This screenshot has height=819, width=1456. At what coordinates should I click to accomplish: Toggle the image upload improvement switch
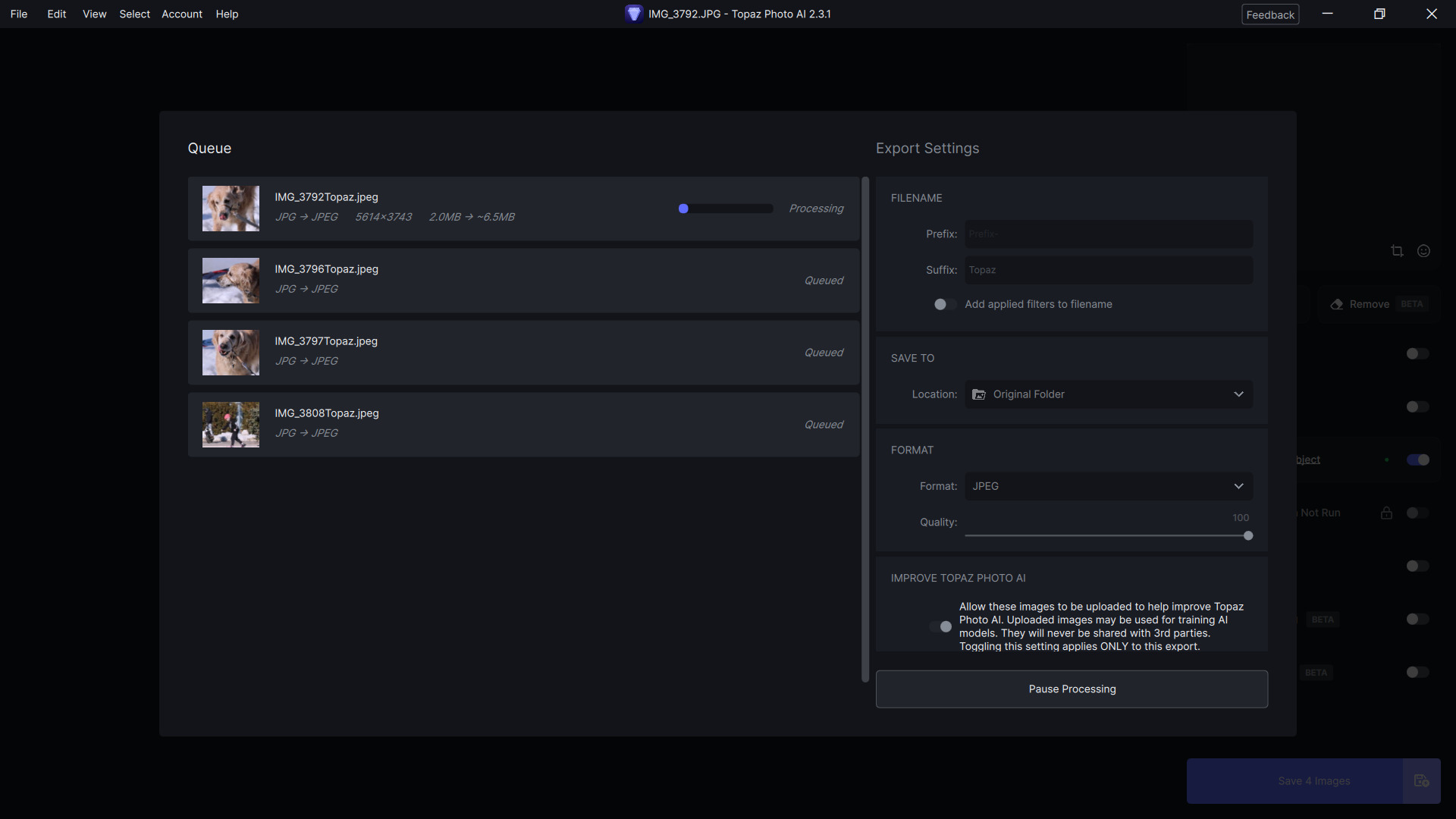click(x=941, y=626)
